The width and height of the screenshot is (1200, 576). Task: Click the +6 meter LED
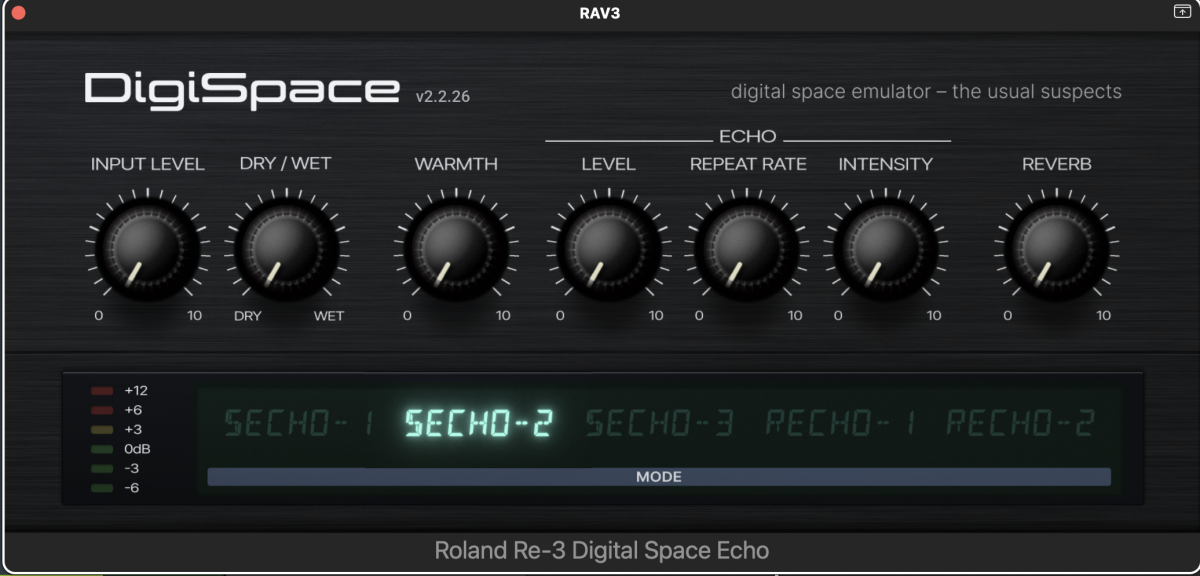pos(102,410)
